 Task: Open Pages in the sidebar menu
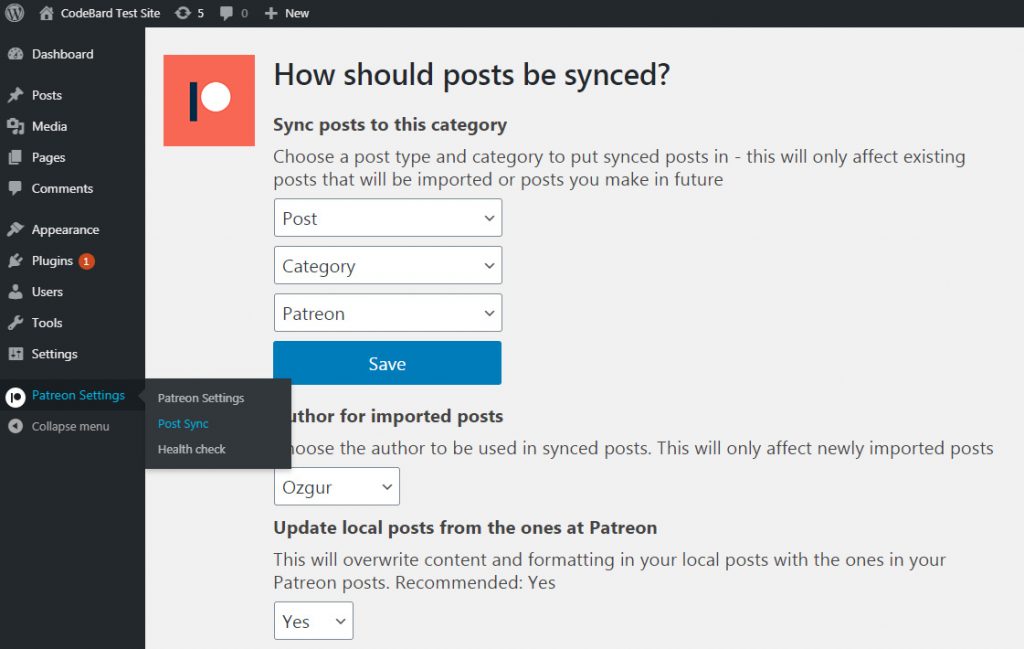pyautogui.click(x=48, y=157)
